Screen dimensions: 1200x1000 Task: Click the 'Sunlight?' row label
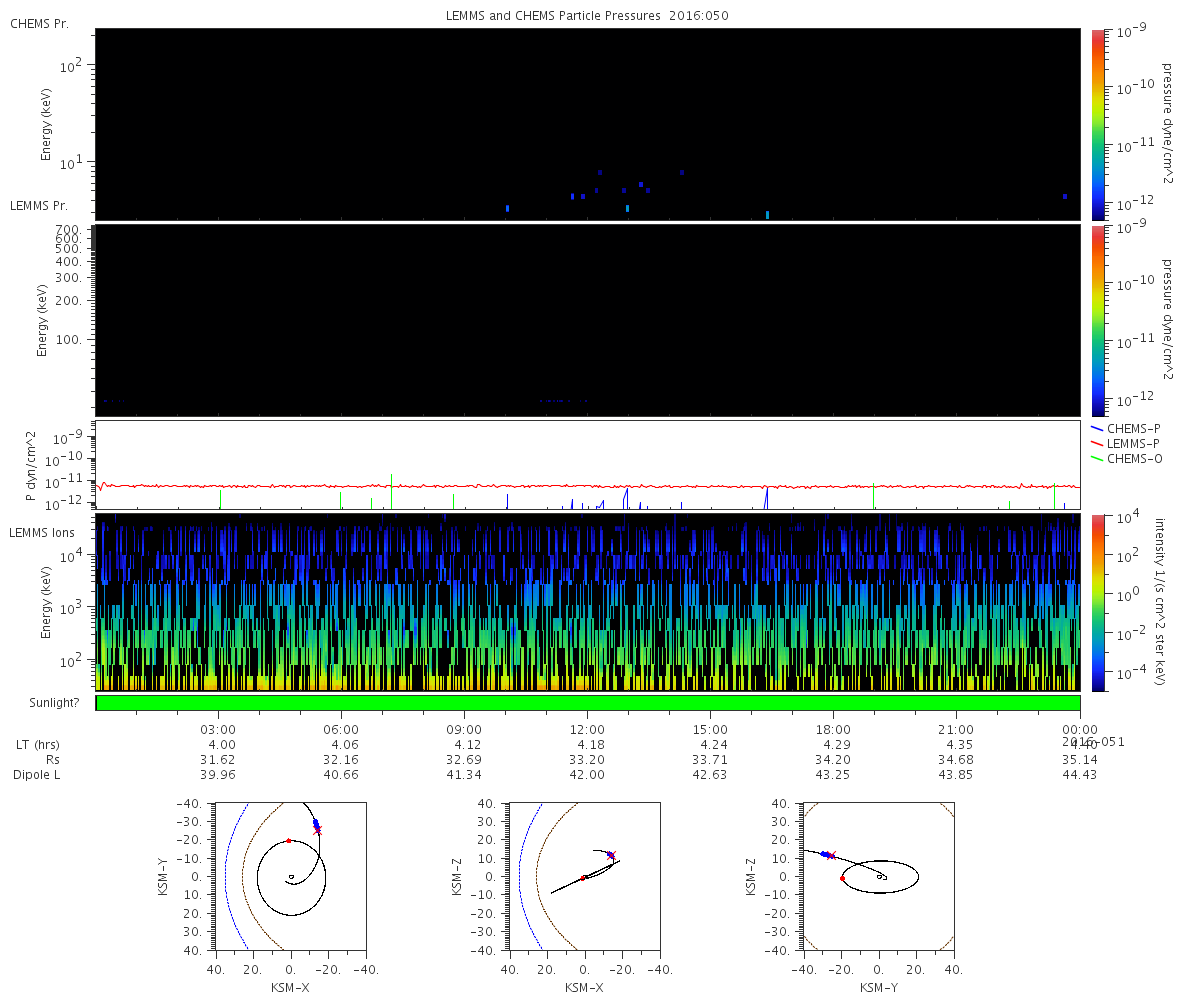43,703
